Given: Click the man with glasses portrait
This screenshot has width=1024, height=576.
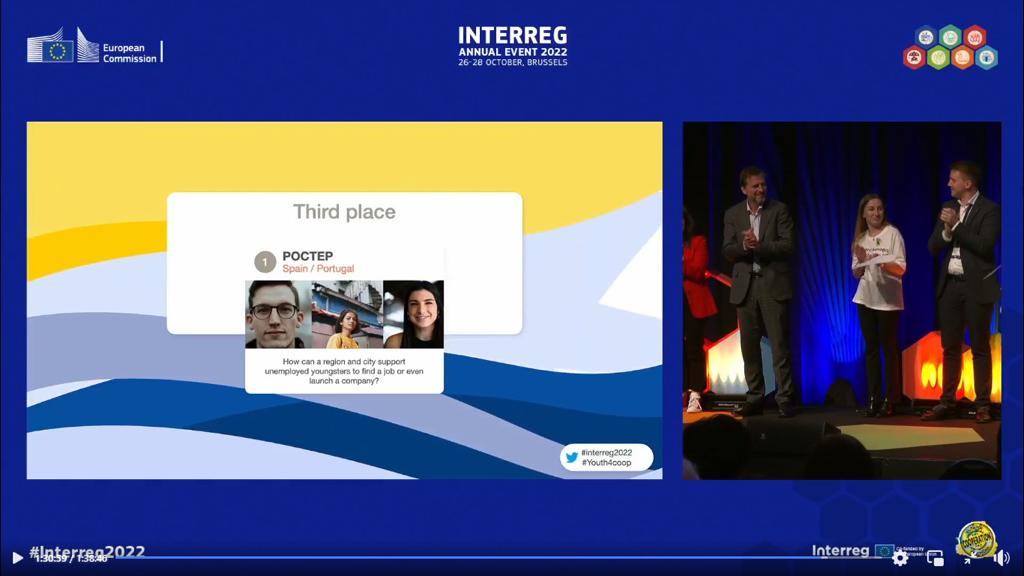Looking at the screenshot, I should click(x=277, y=314).
